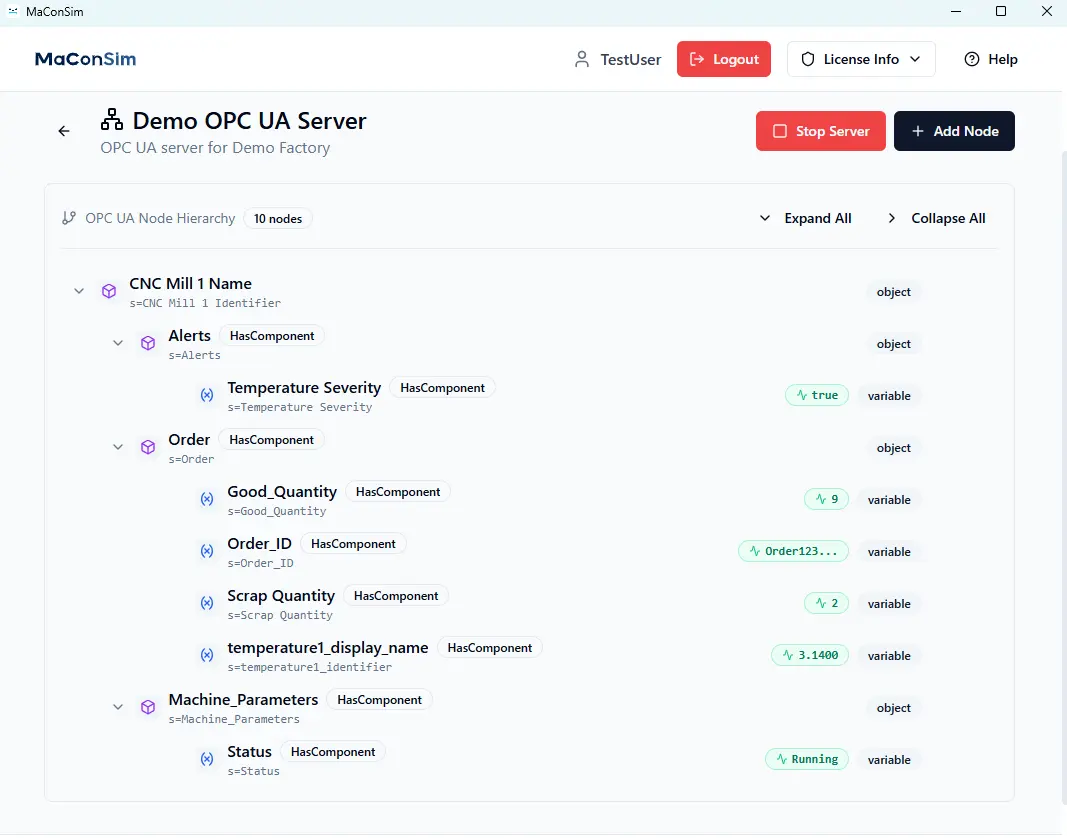Click the object type badge for CNC Mill 1
1067x838 pixels.
point(893,291)
